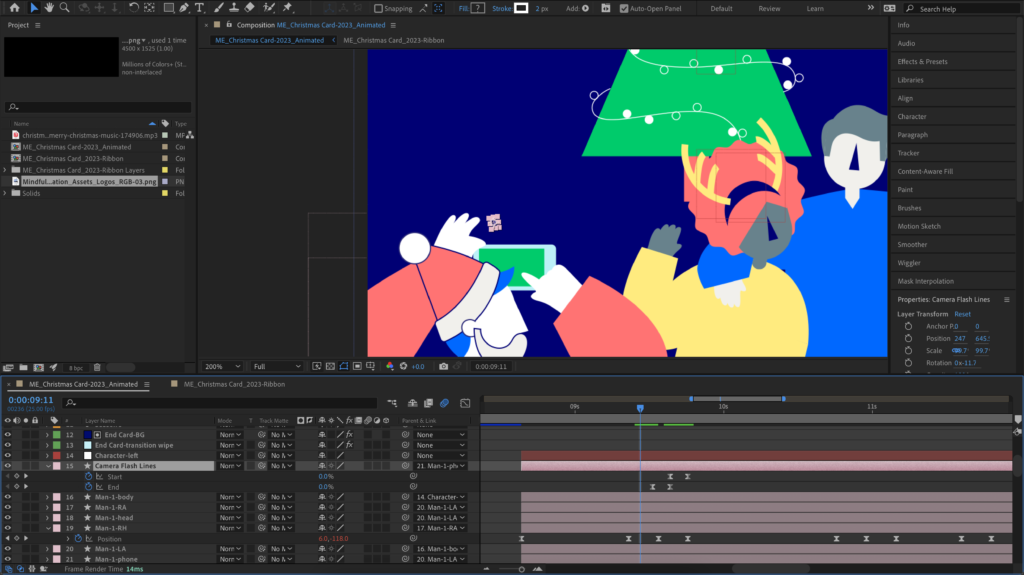This screenshot has width=1024, height=575.
Task: Expand the Solids folder
Action: [x=5, y=193]
